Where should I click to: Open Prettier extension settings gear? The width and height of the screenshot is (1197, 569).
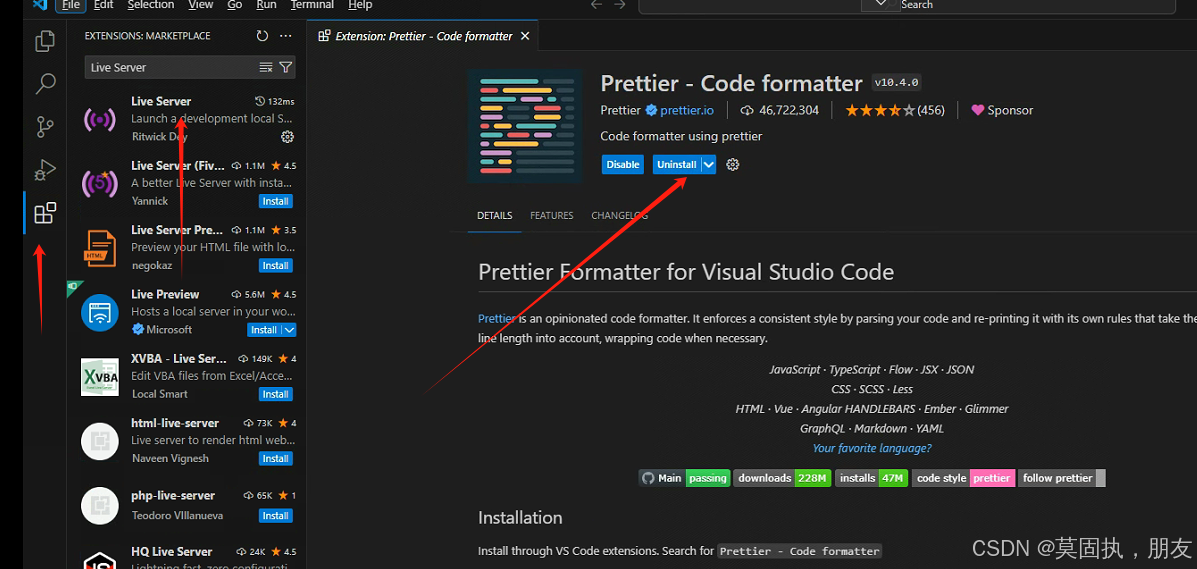733,164
